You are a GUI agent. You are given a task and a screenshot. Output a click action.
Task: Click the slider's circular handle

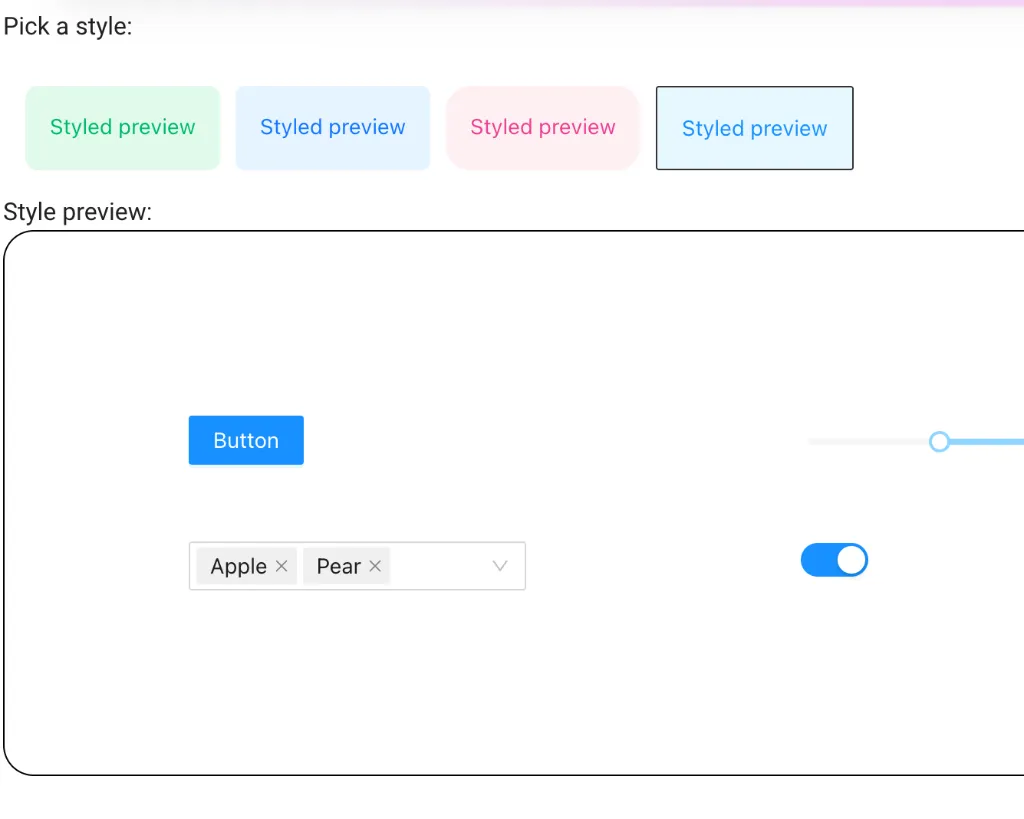click(939, 441)
